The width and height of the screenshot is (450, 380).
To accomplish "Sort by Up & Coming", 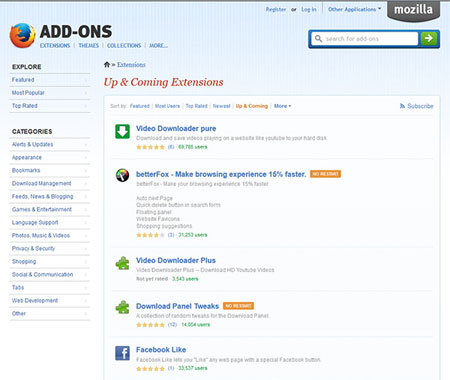I will click(x=252, y=106).
